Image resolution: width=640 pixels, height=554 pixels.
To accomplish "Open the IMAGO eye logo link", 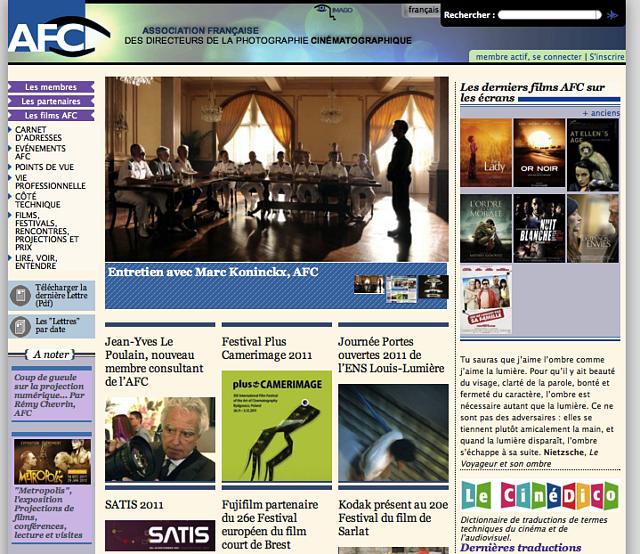I will [333, 11].
